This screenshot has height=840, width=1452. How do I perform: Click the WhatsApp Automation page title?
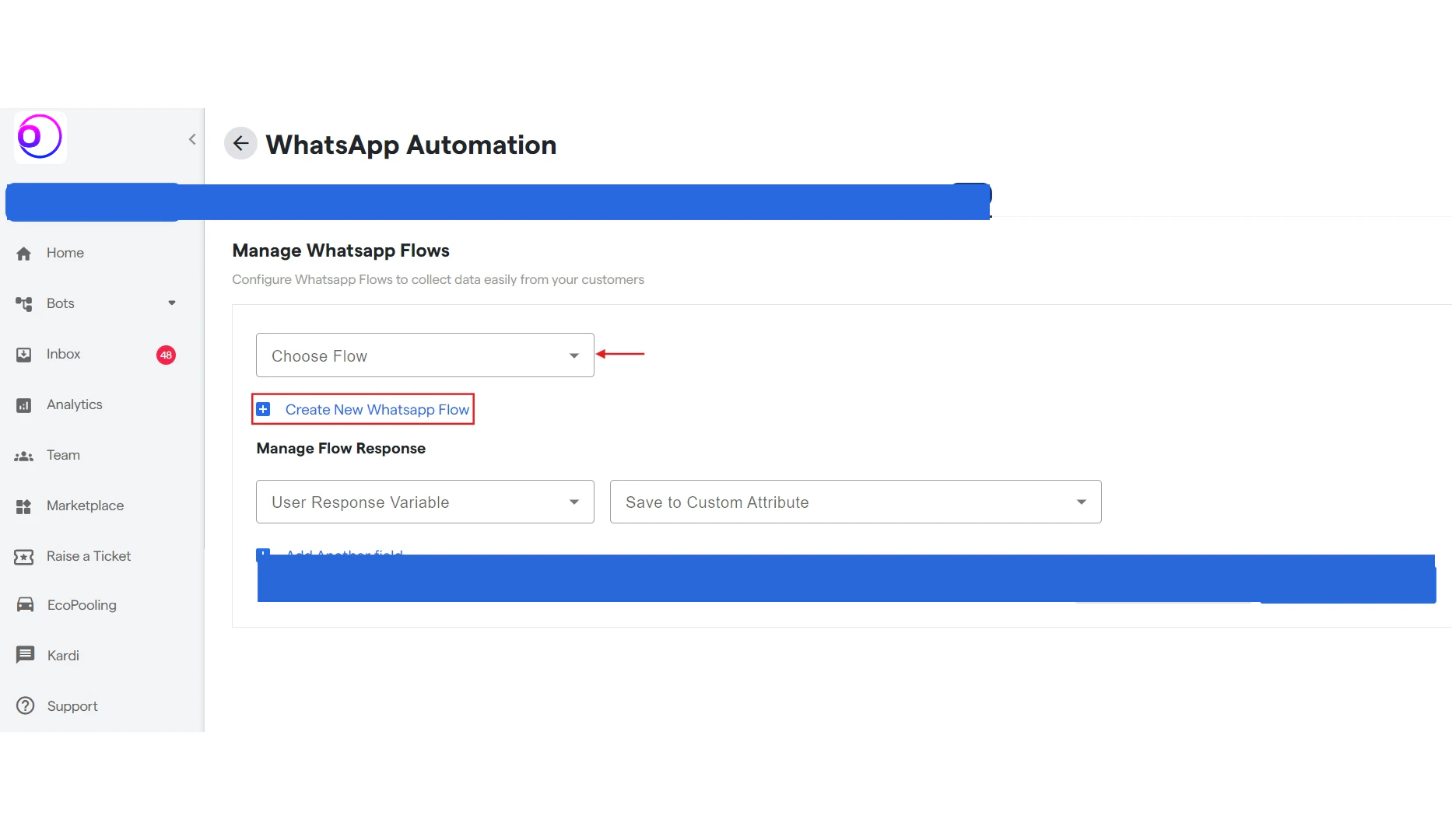point(411,145)
